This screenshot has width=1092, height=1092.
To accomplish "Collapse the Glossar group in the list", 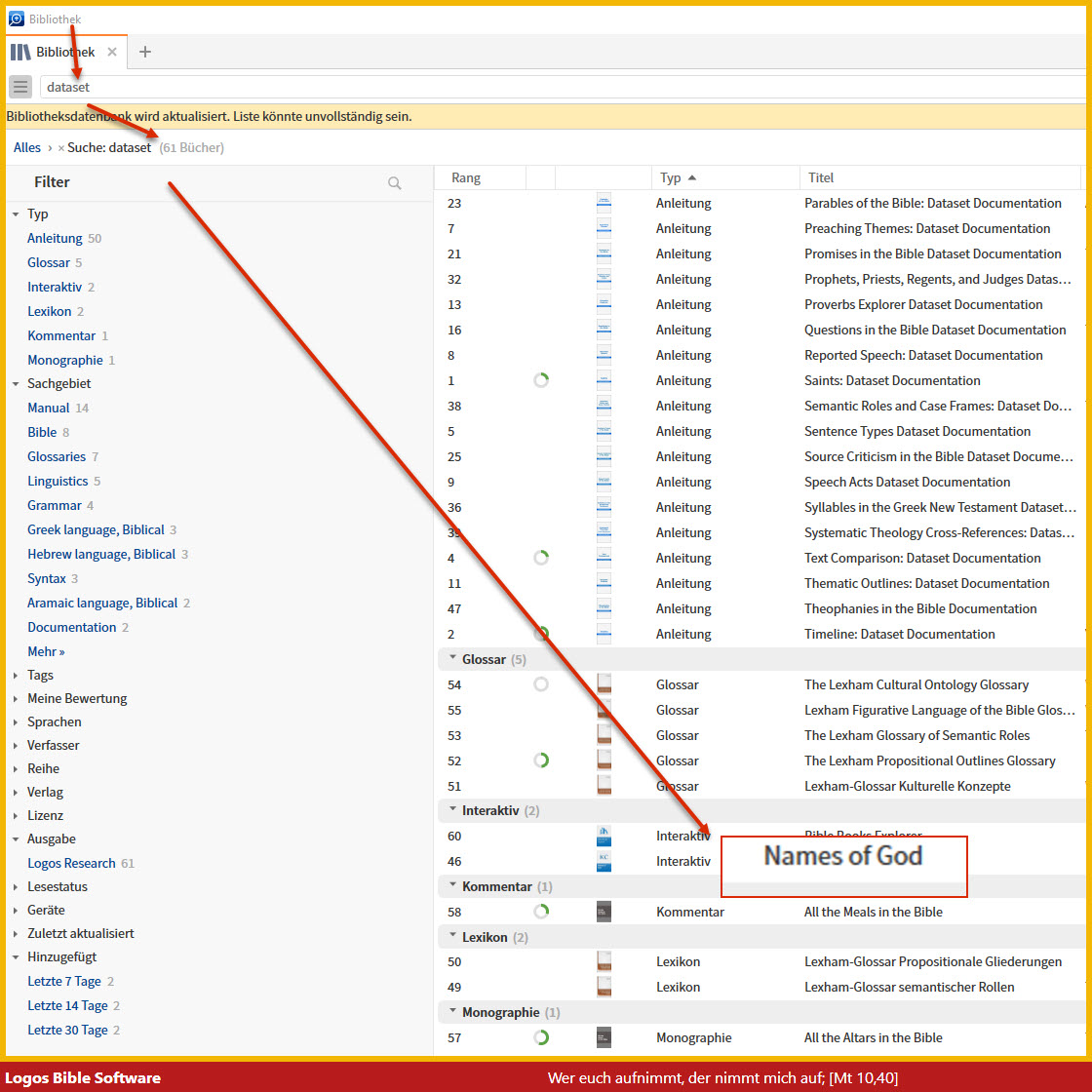I will click(x=452, y=658).
